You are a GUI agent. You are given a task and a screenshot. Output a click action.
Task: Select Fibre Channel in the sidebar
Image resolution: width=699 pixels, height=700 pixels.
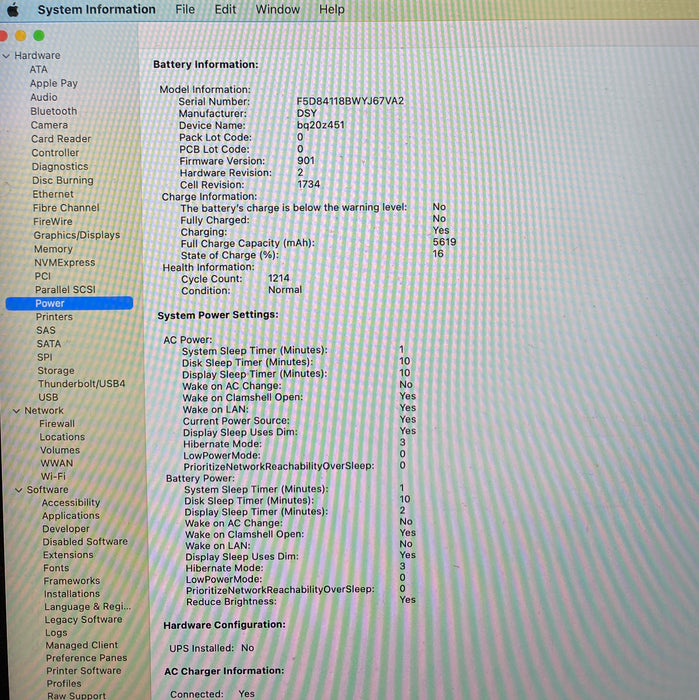coord(66,208)
